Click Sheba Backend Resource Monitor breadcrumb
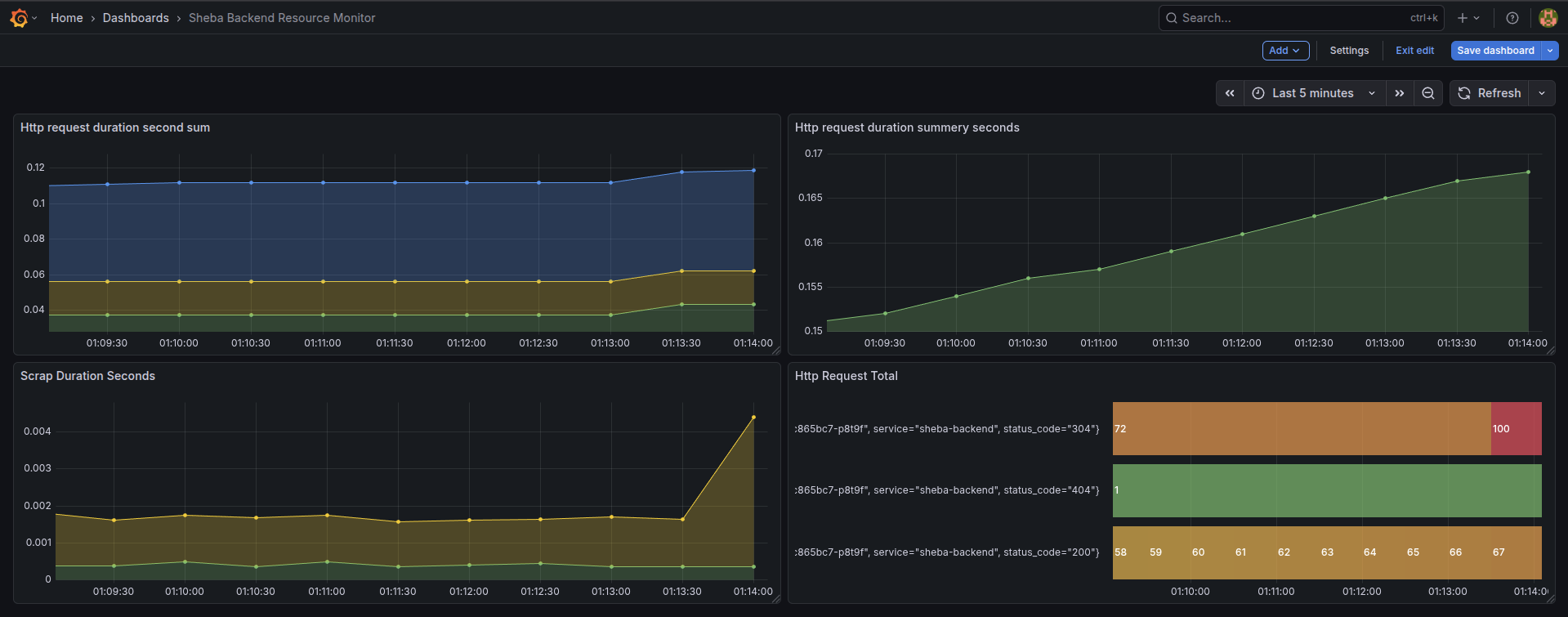The width and height of the screenshot is (1568, 617). pos(282,18)
